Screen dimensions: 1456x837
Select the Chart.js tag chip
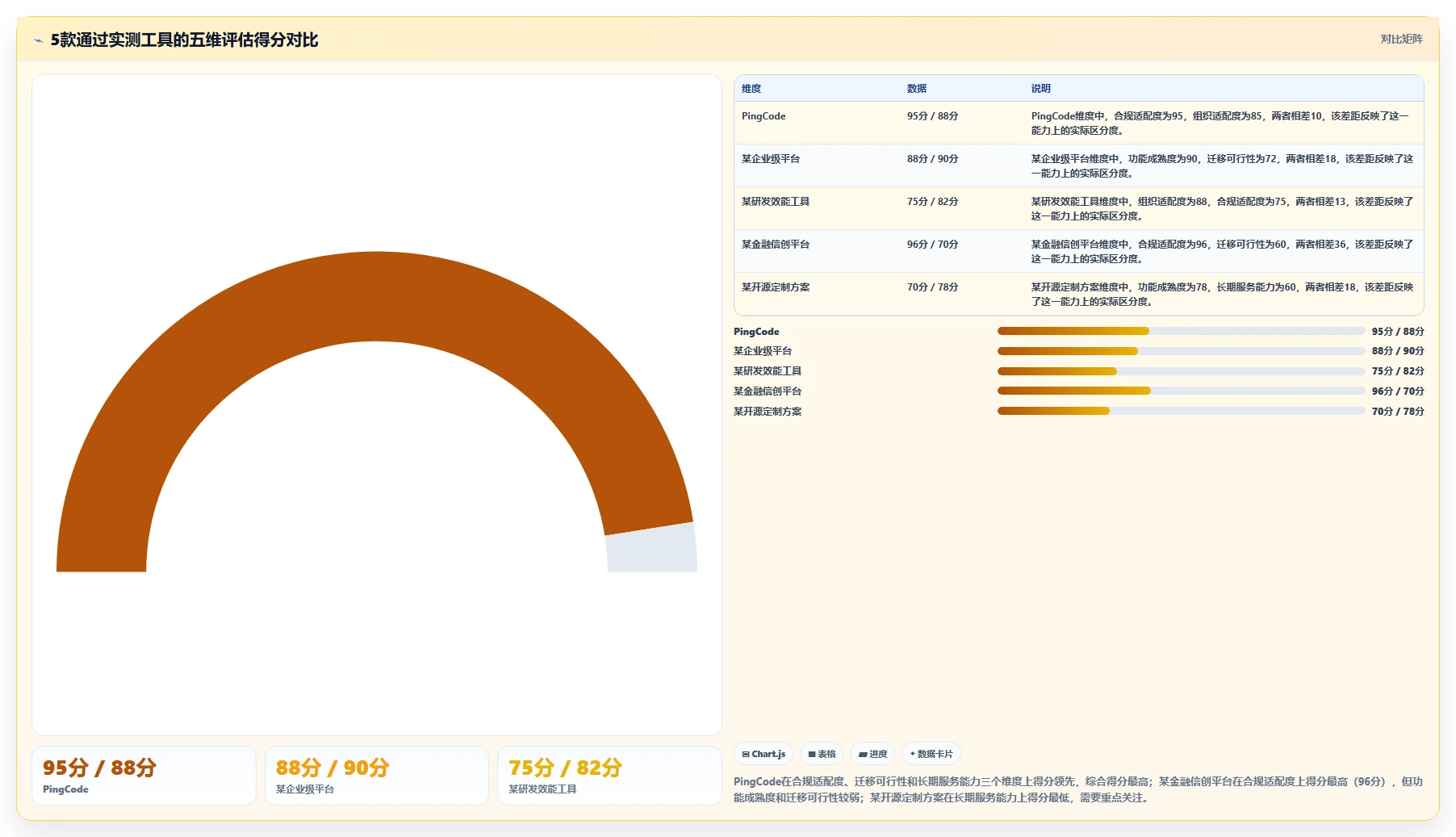764,754
